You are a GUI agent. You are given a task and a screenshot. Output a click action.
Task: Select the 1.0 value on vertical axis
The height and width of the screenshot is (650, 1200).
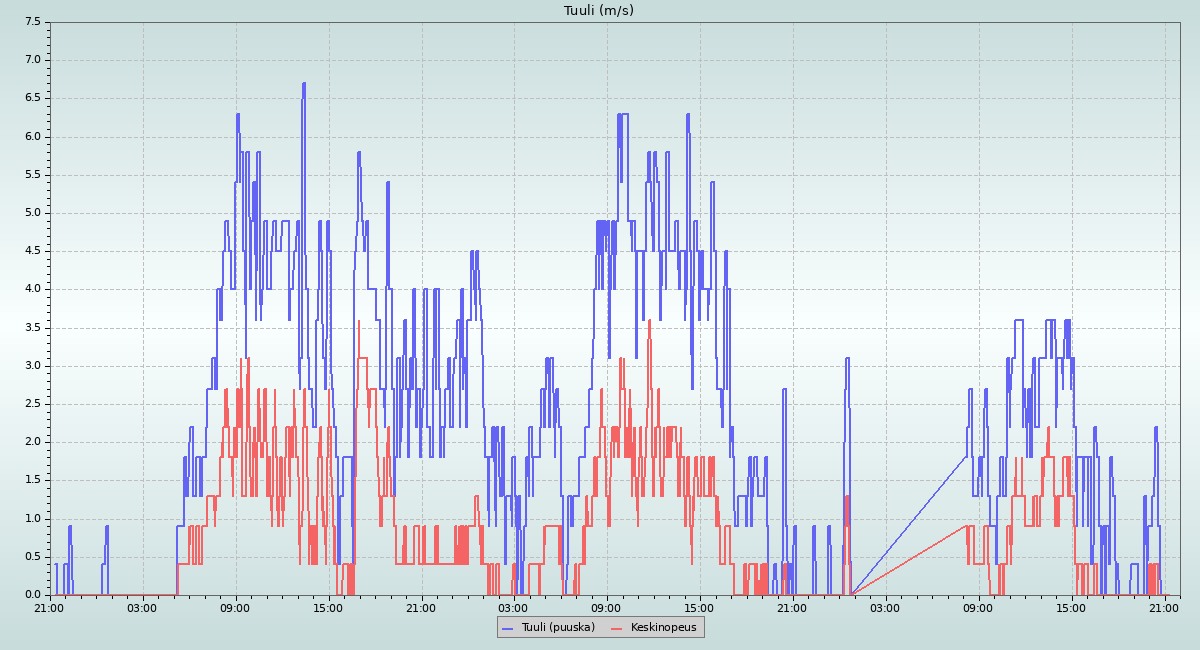(32, 519)
